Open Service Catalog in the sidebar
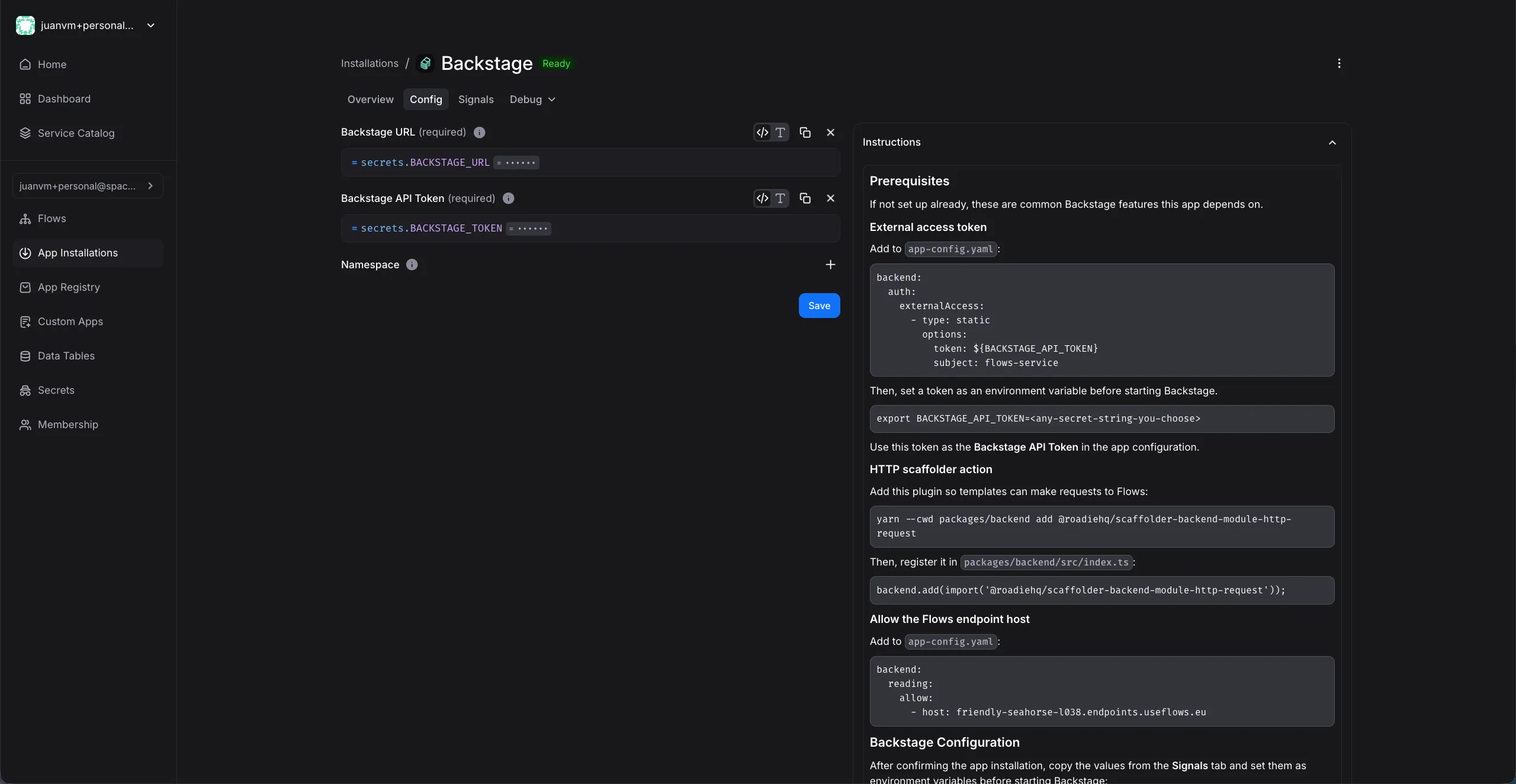Screen dimensions: 1516x784 88,133
